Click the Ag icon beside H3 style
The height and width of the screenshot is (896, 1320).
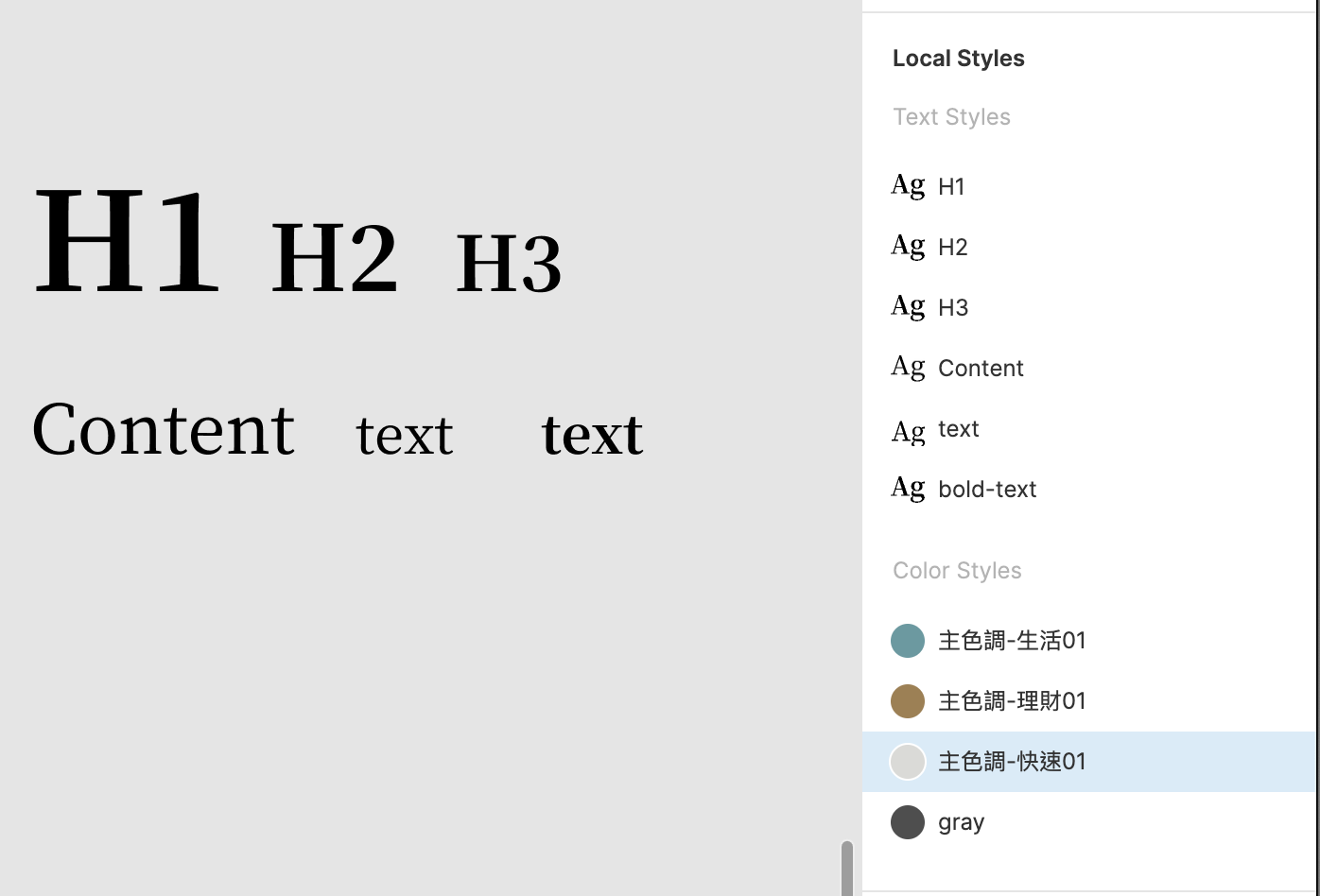coord(908,307)
